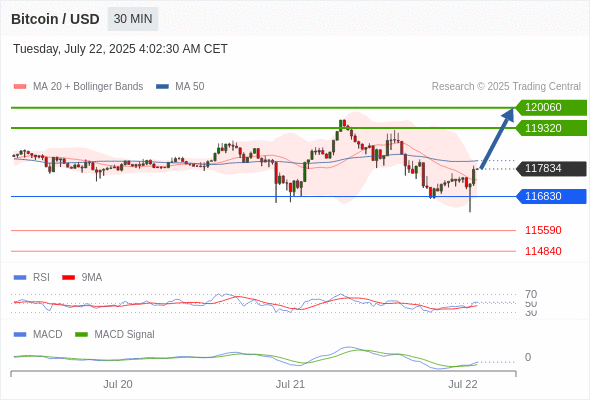Click the 30 MIN timeframe badge
Viewport: 590px width, 400px height.
click(x=133, y=19)
